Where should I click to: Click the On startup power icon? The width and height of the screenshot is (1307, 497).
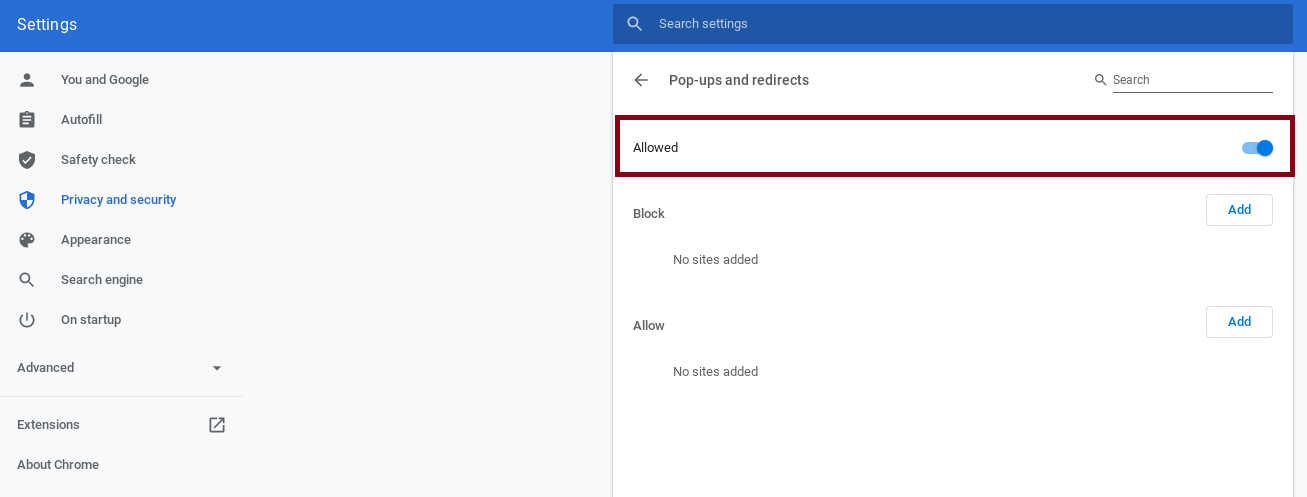(x=27, y=320)
